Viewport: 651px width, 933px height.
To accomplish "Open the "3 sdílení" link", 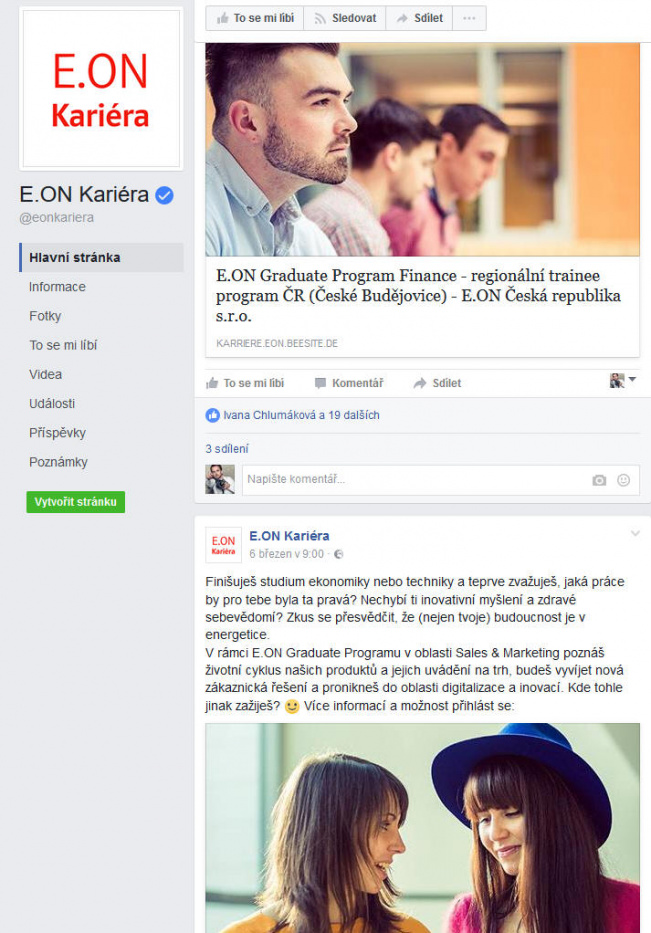I will click(227, 449).
